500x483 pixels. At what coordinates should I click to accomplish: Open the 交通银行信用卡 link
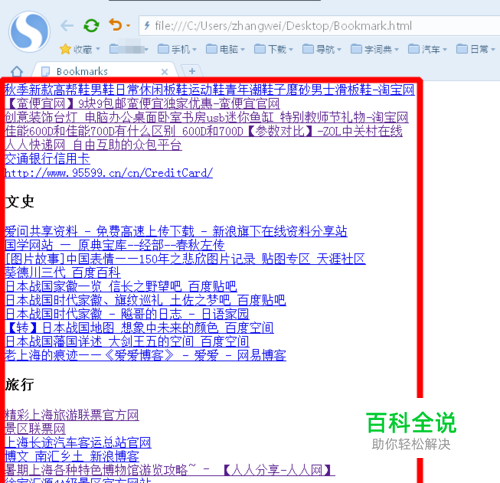click(x=47, y=159)
